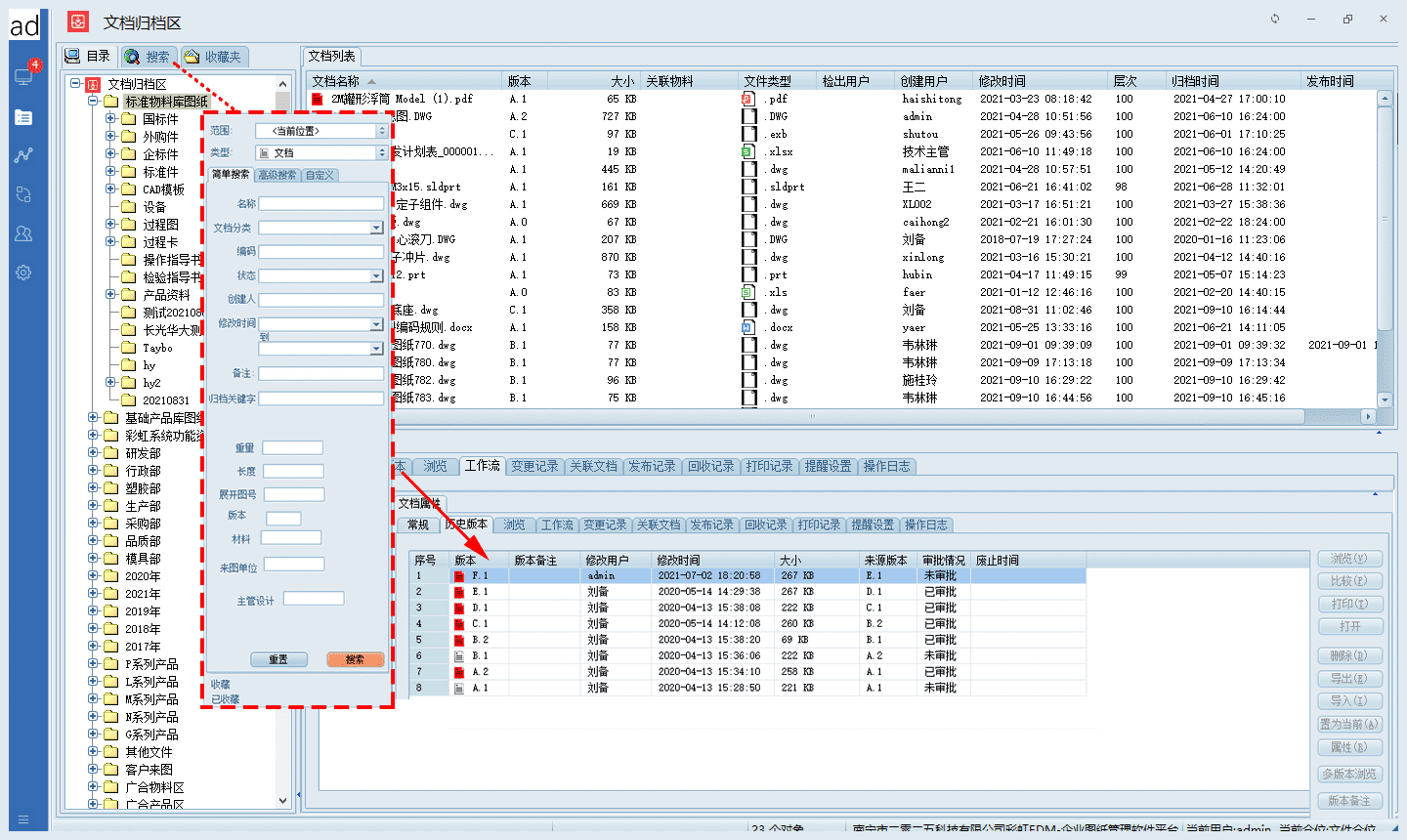This screenshot has height=840, width=1407.
Task: Click the document list horizontal scroll right arrow
Action: tap(1367, 416)
